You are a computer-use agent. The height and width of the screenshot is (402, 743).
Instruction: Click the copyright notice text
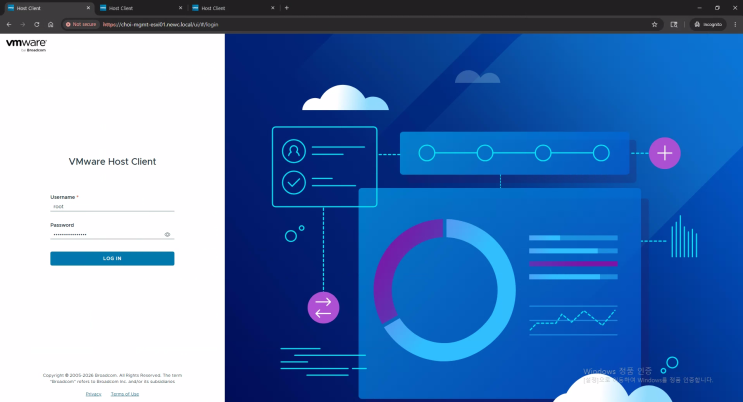click(x=112, y=378)
